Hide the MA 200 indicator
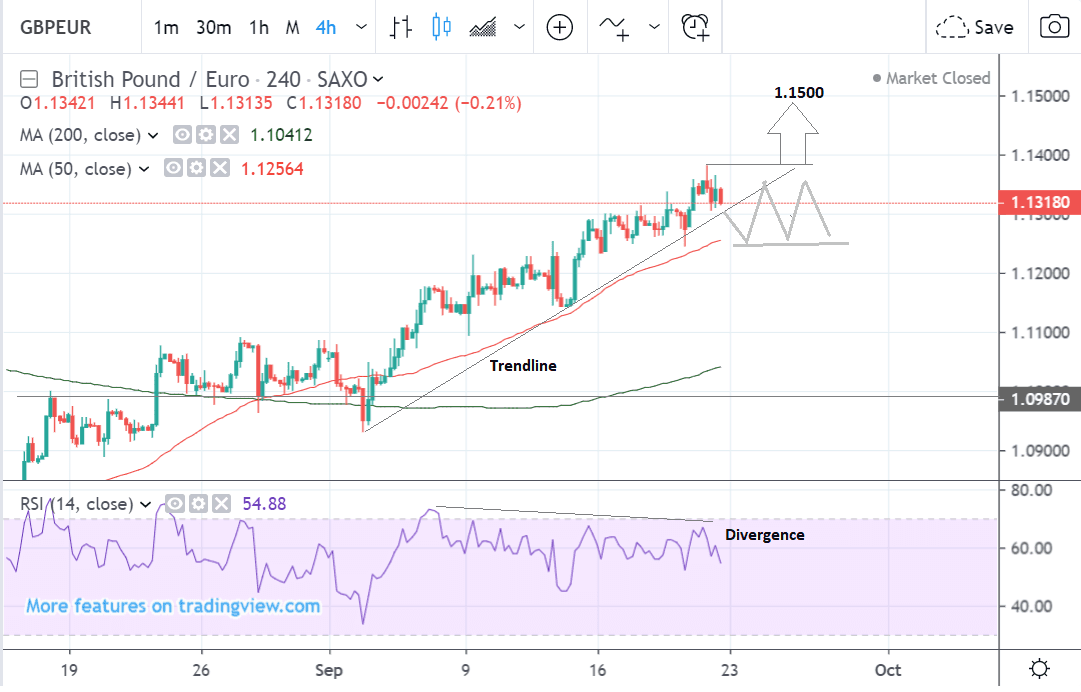This screenshot has width=1081, height=692. 183,135
